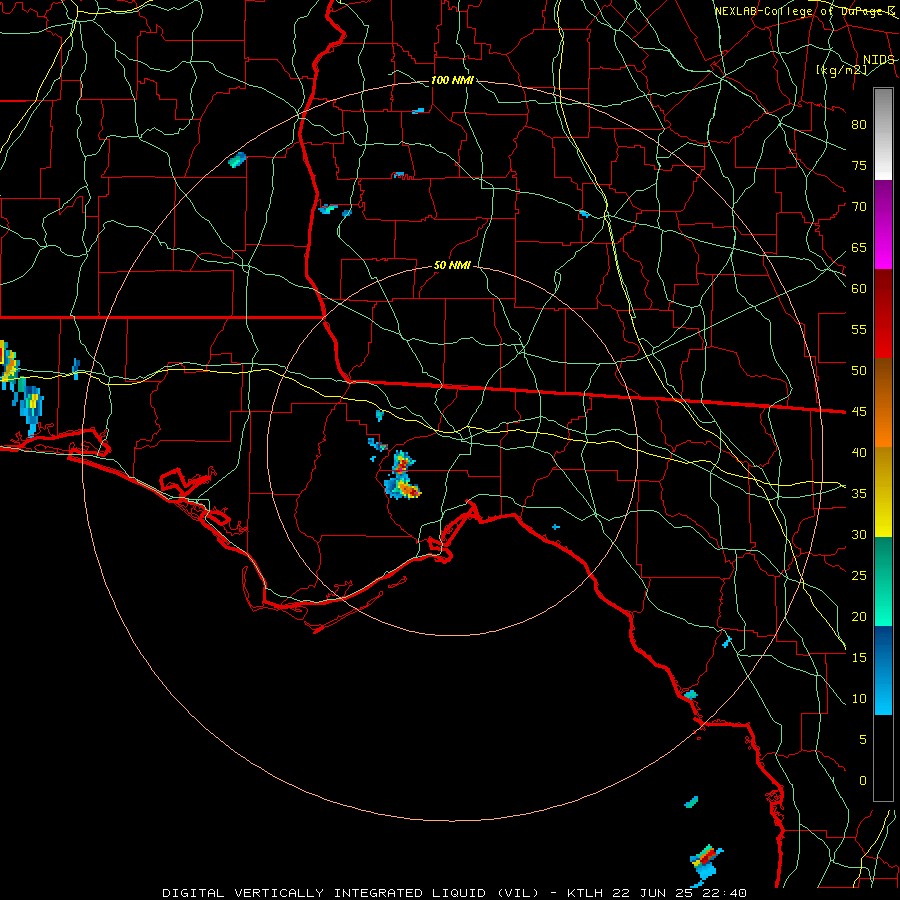Click the 15 value on the scale
Viewport: 900px width, 900px height.
click(x=859, y=658)
